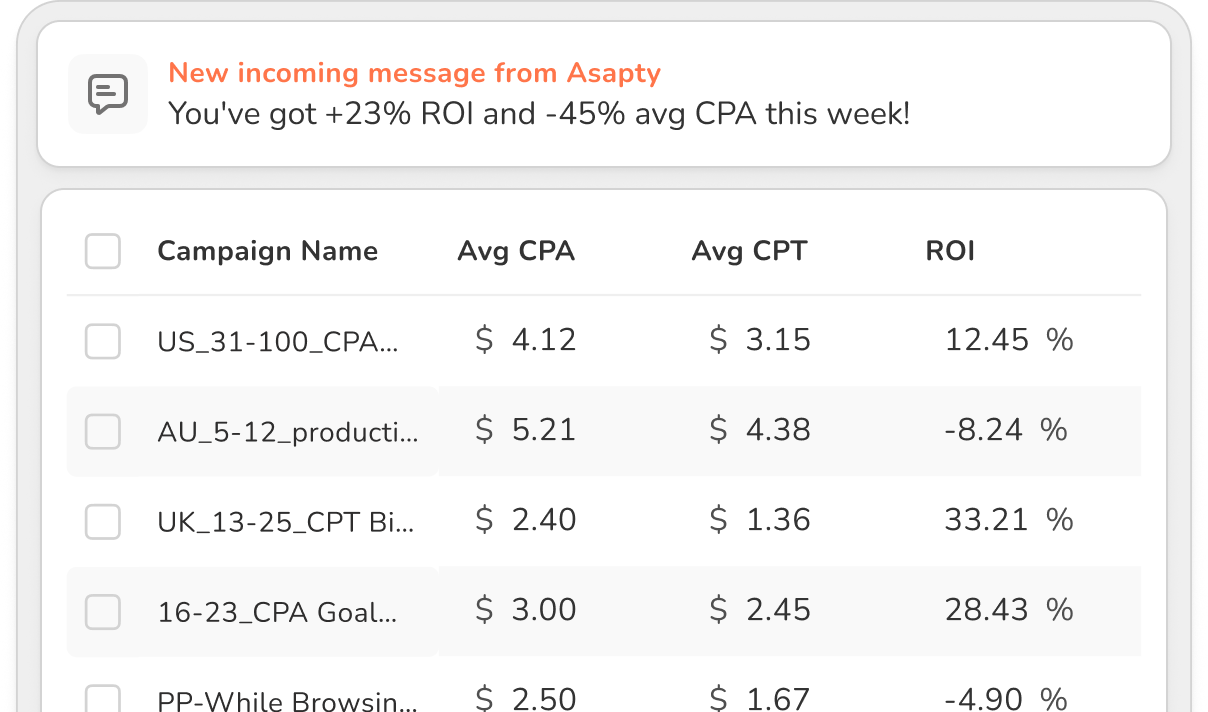Open the New incoming message from Asapty
This screenshot has height=712, width=1208.
tap(414, 73)
